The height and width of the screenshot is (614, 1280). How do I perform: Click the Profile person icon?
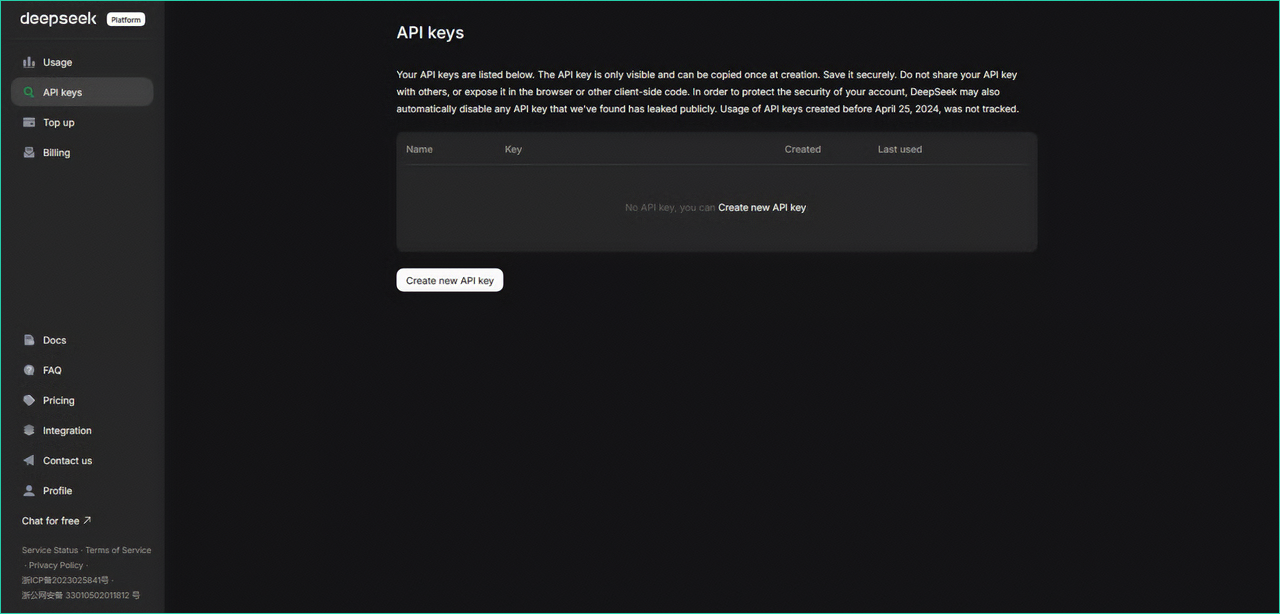coord(29,490)
